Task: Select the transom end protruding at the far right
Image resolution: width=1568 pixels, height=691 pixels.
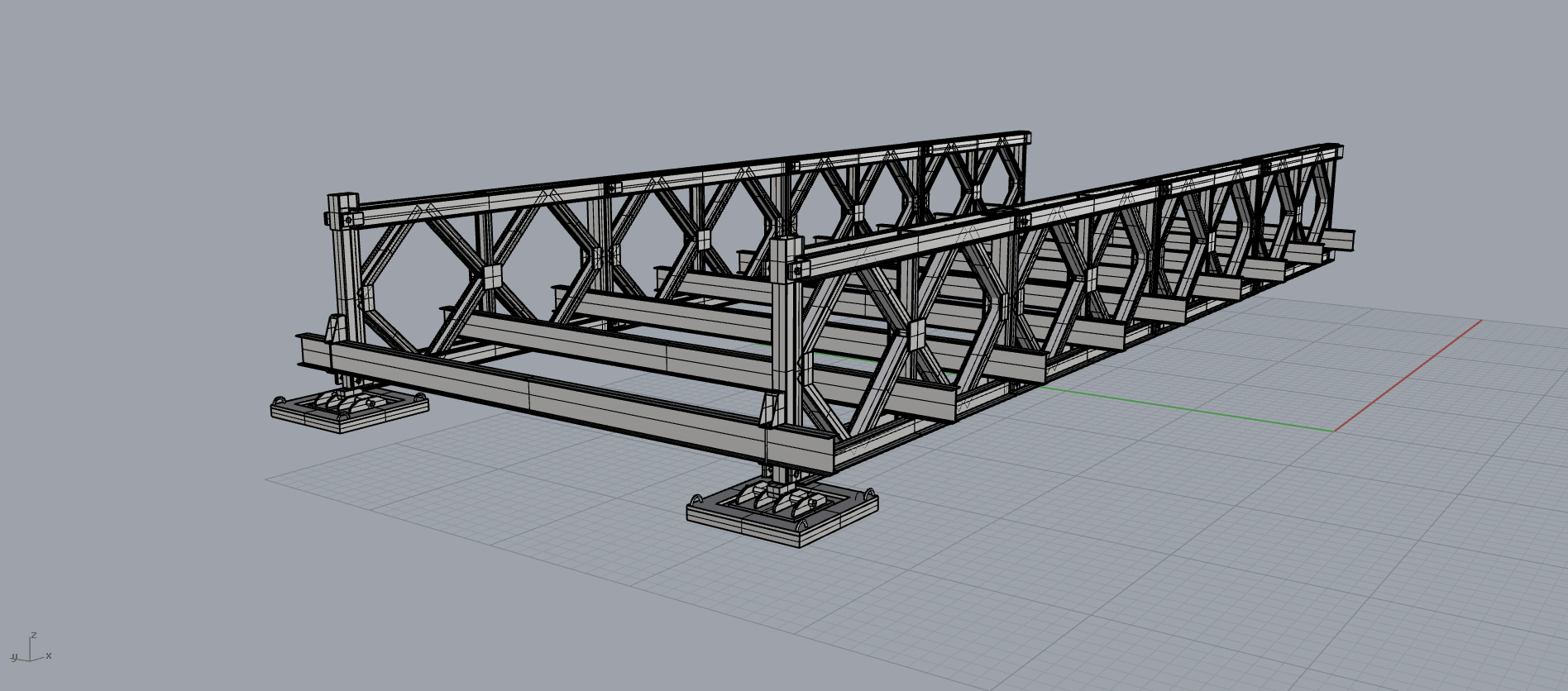Action: click(x=1340, y=239)
